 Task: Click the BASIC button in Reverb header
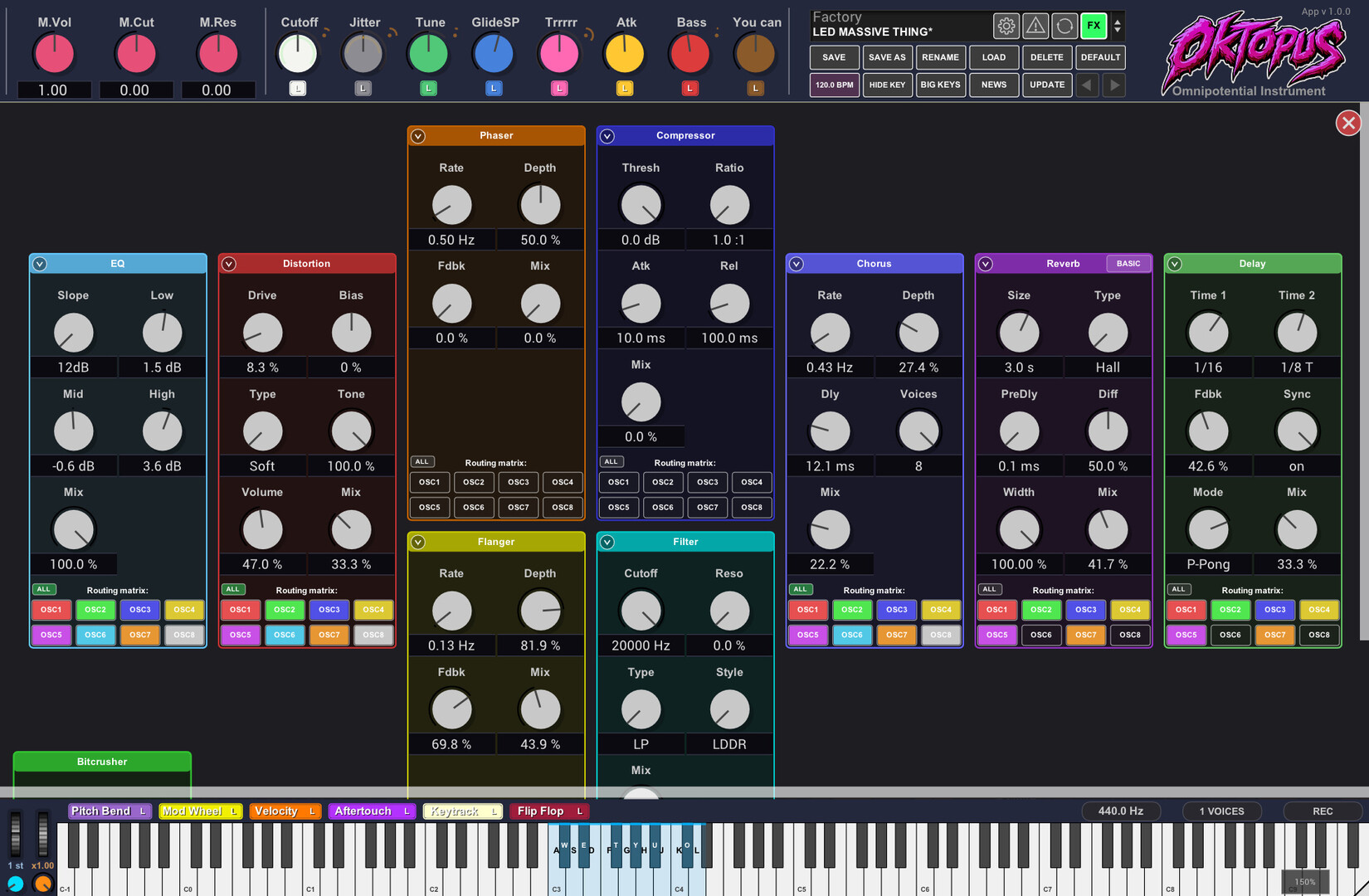[x=1128, y=264]
